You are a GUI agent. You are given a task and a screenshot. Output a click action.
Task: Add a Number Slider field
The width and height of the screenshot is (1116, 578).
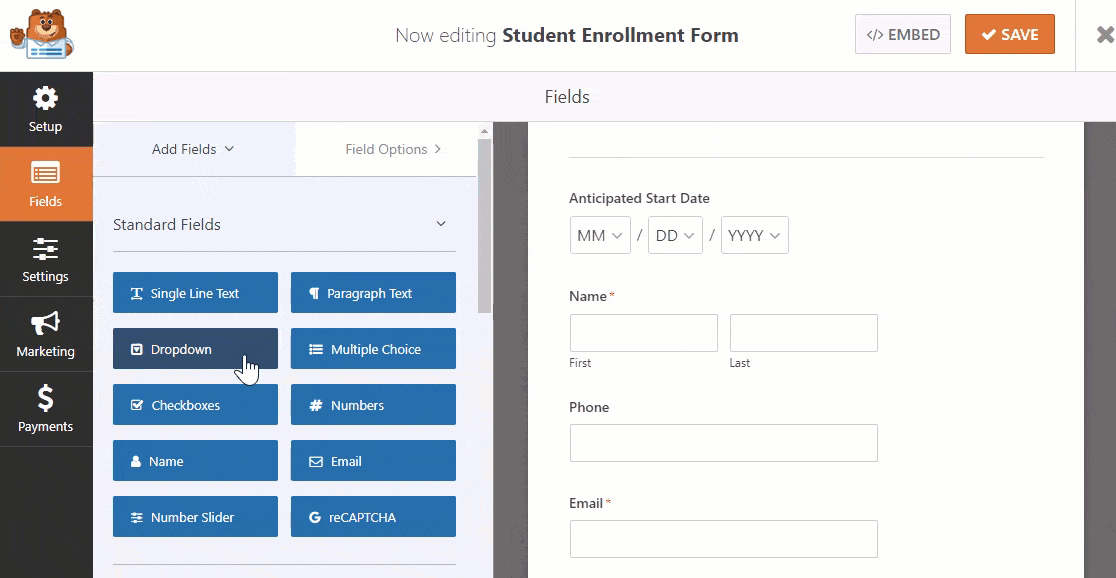point(195,517)
